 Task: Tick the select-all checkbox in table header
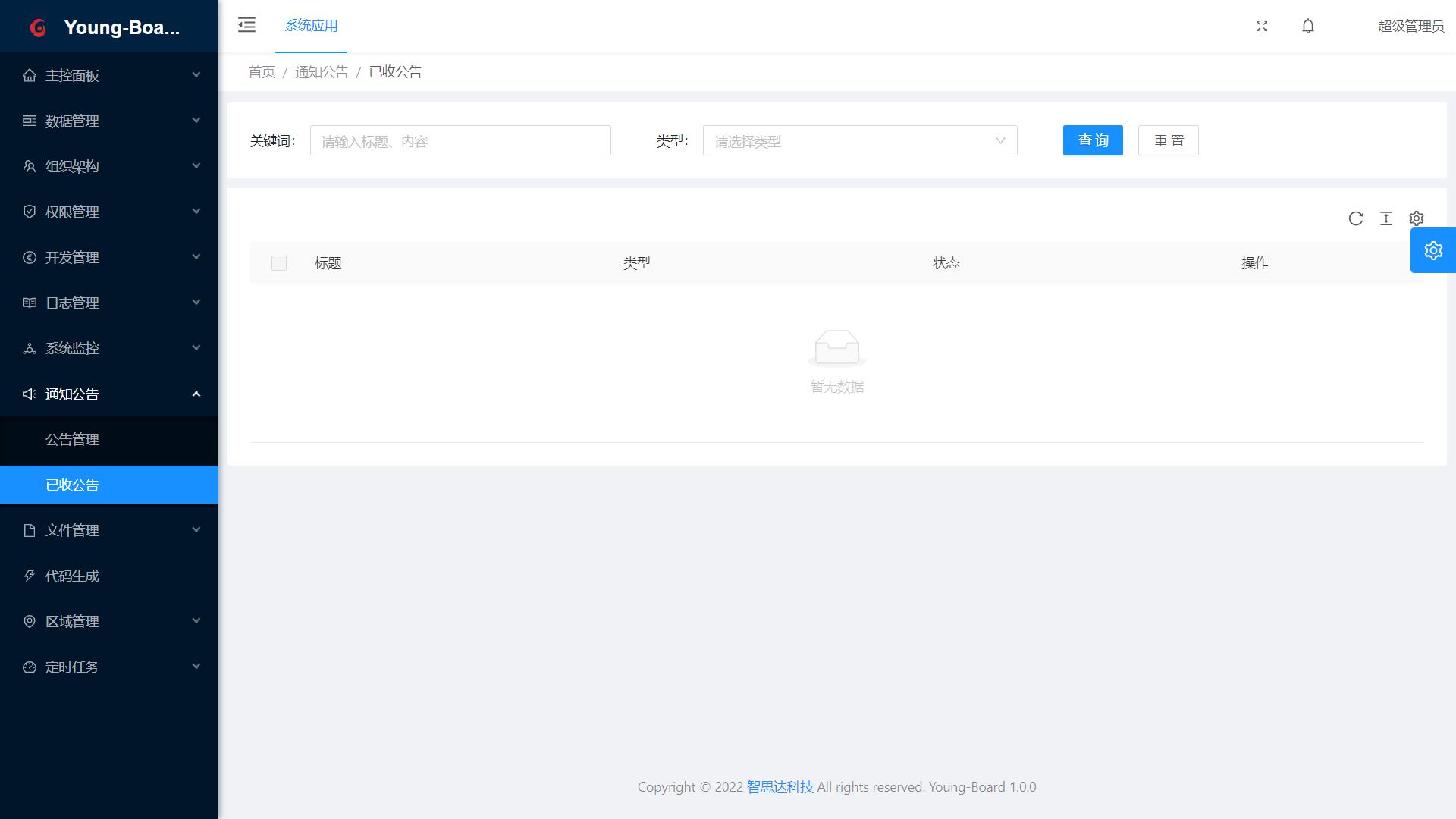pos(279,263)
